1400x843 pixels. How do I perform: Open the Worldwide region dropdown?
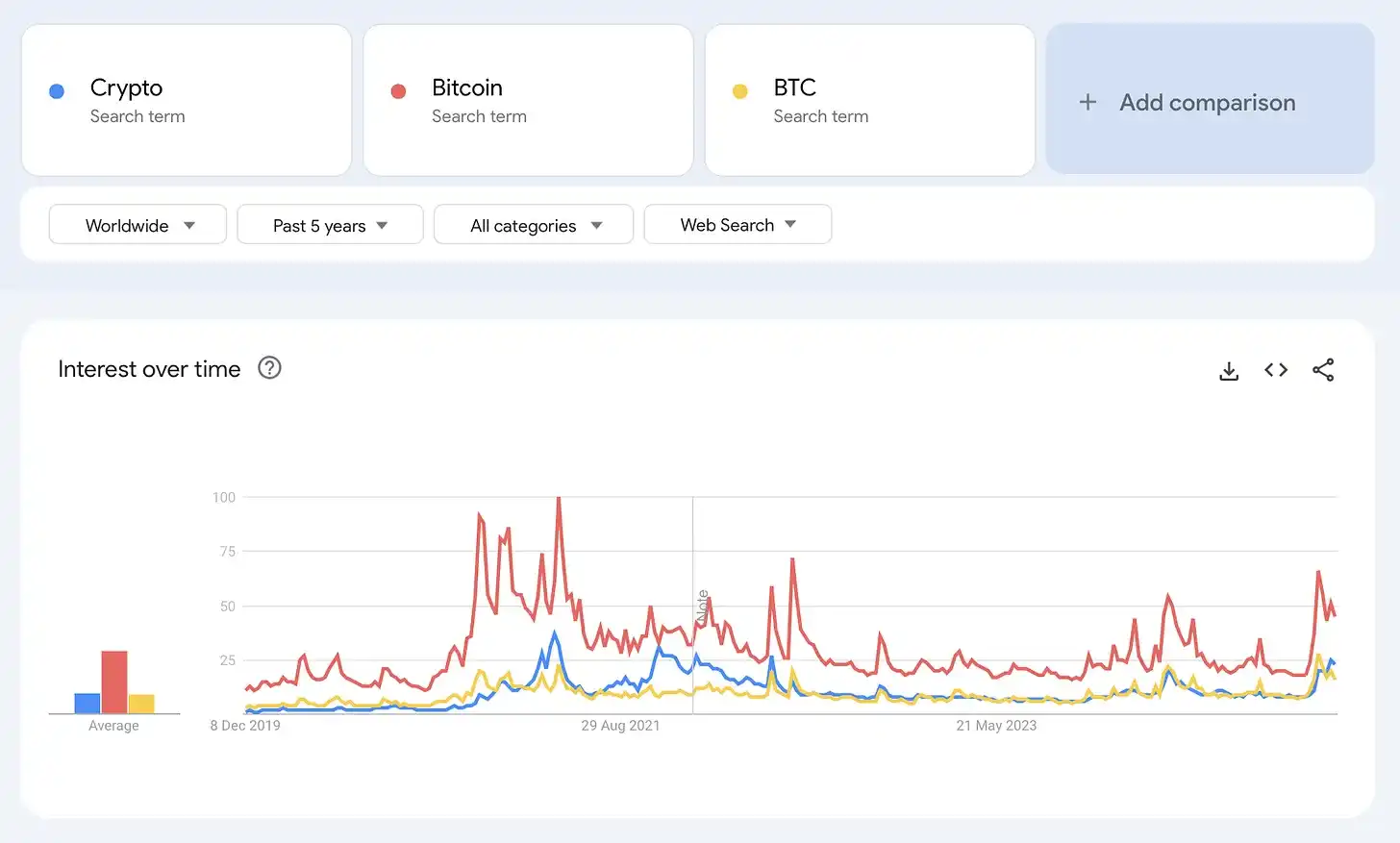[137, 225]
